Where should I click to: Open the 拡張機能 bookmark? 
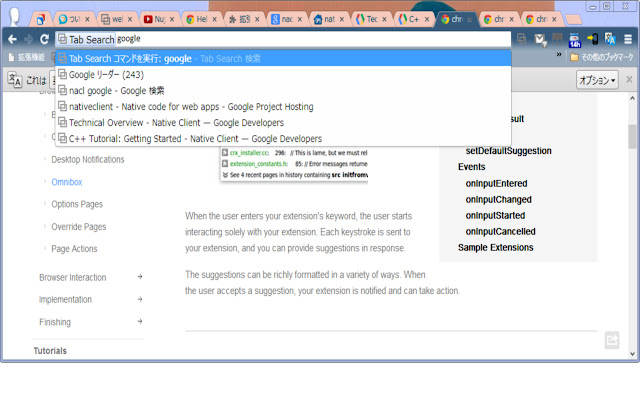pos(27,57)
